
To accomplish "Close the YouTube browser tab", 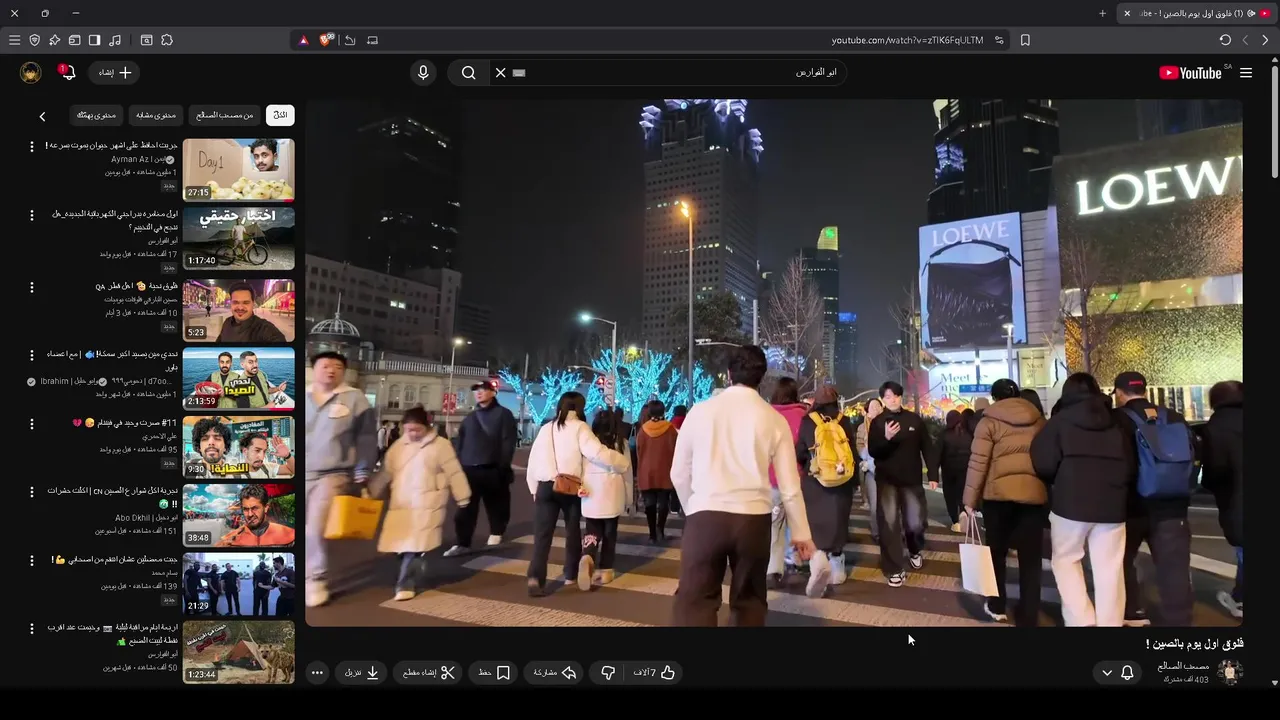I will tap(1127, 13).
